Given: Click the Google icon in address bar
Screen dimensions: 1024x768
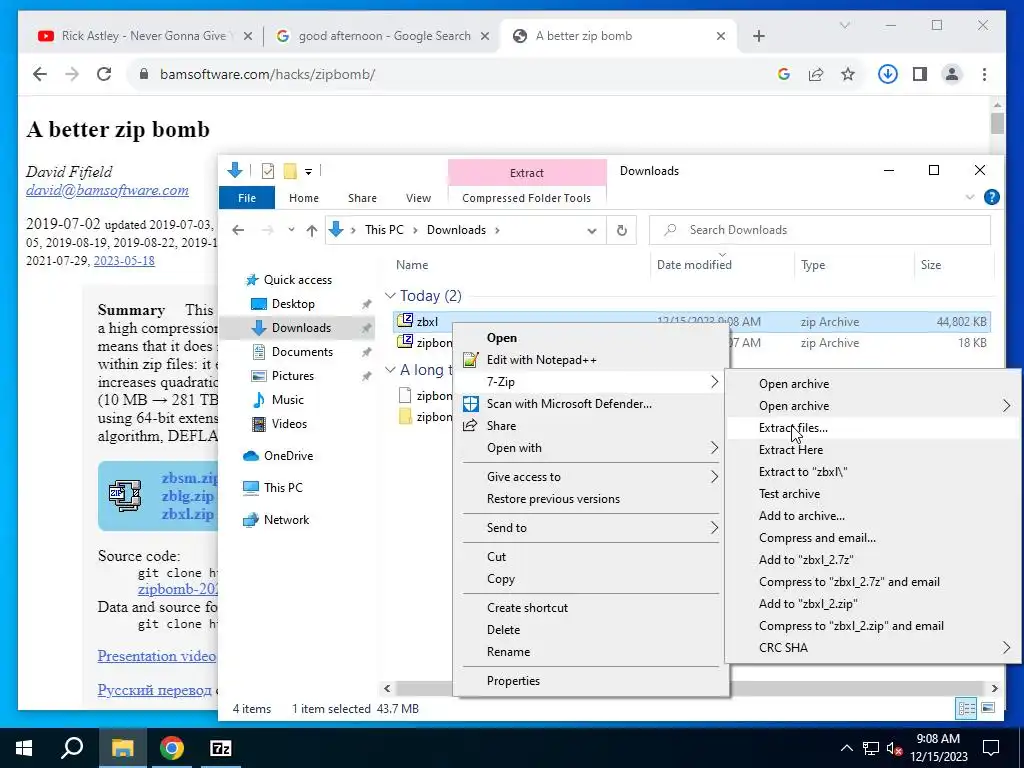Looking at the screenshot, I should pyautogui.click(x=784, y=74).
